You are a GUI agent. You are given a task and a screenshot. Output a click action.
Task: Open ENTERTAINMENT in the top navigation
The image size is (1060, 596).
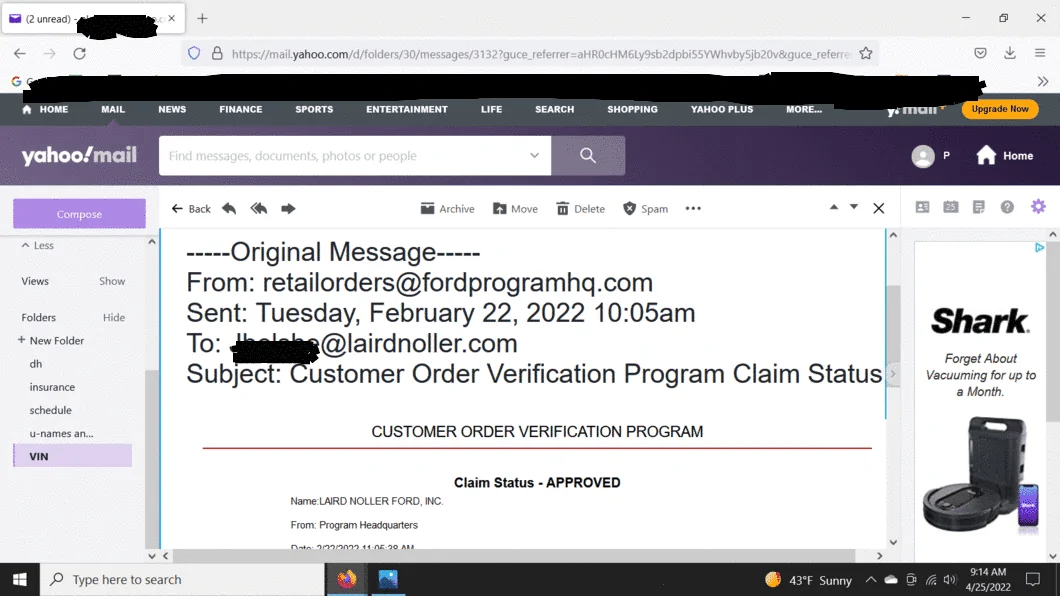coord(407,109)
